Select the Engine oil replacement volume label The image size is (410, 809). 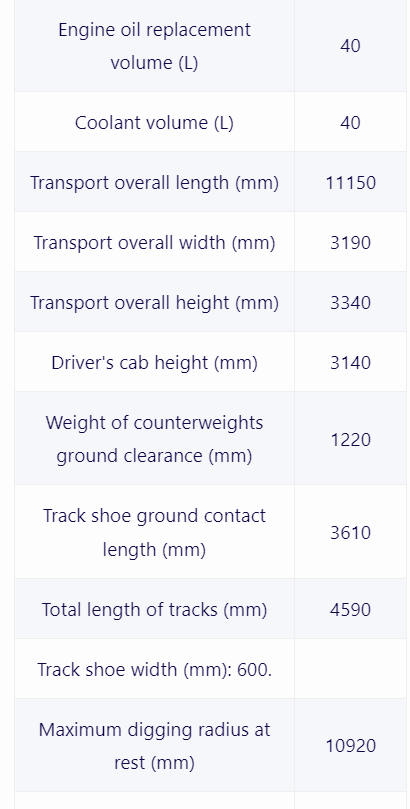154,46
